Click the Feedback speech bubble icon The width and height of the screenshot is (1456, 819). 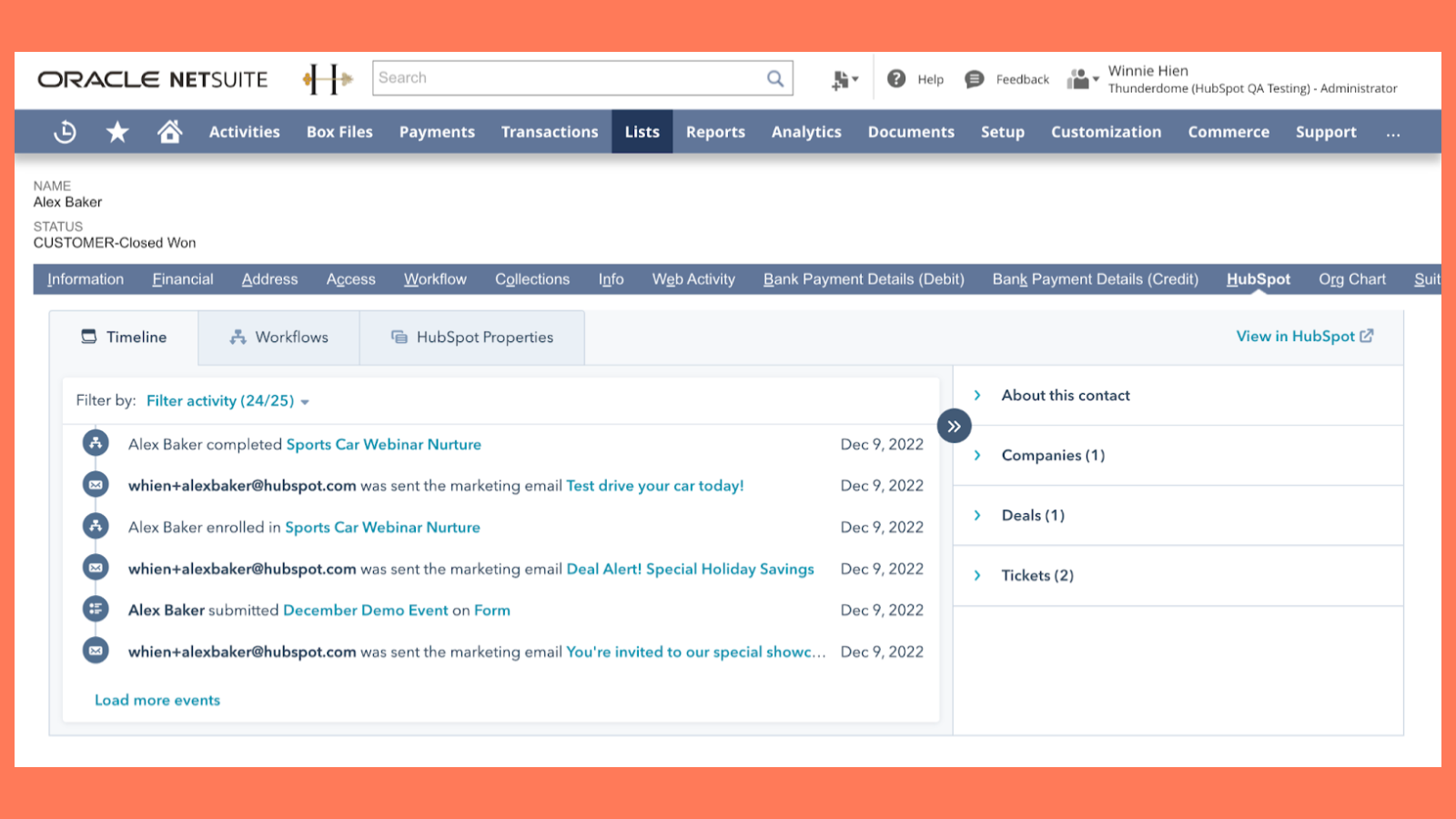click(974, 79)
